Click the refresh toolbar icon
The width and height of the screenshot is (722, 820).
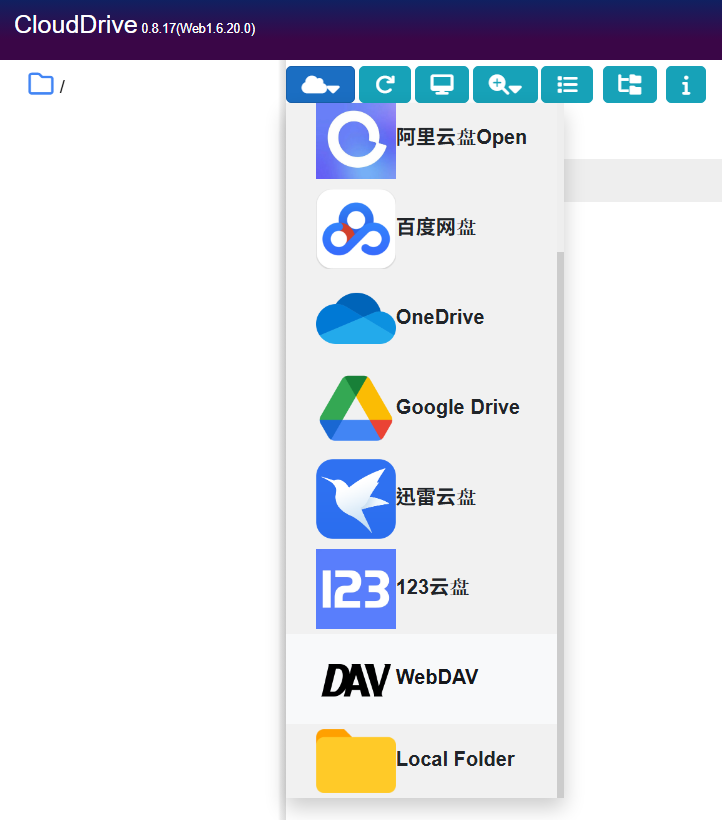385,84
